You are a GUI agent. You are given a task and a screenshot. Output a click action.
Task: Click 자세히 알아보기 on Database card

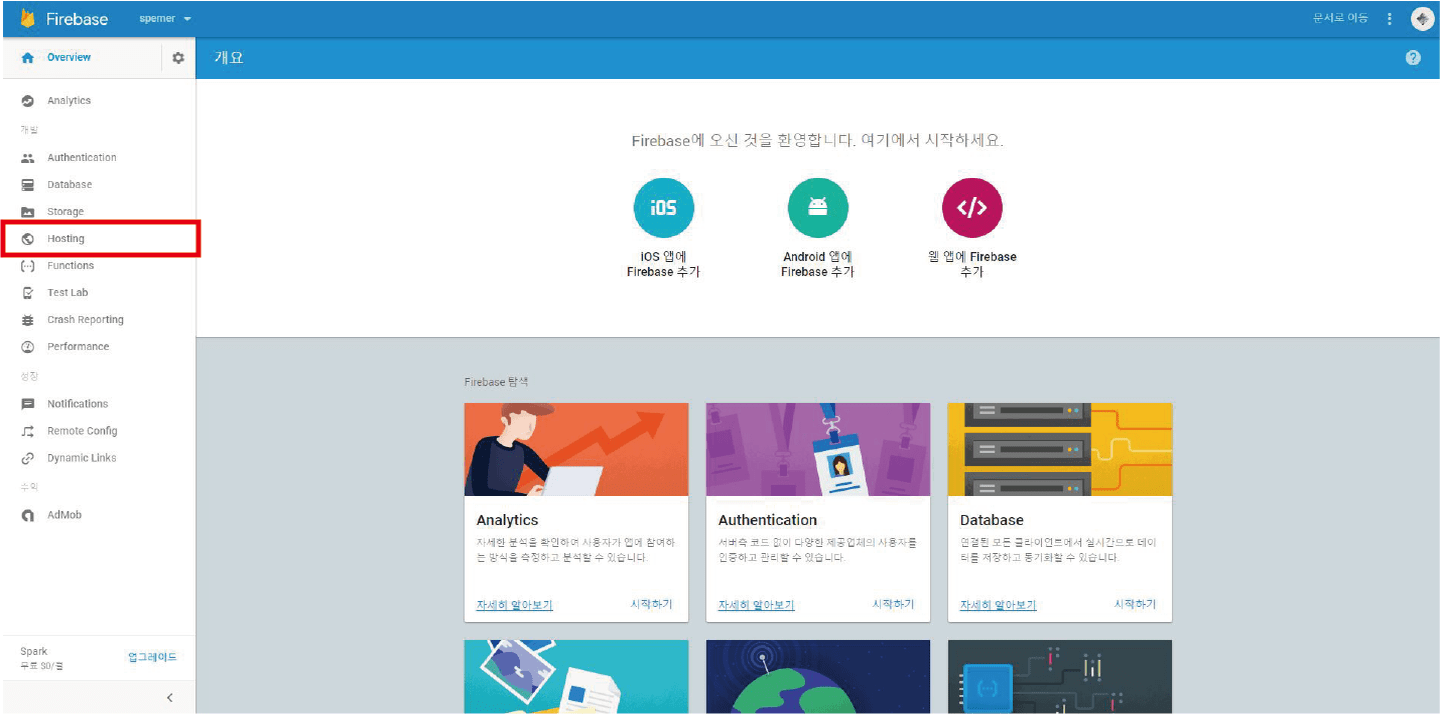(998, 605)
